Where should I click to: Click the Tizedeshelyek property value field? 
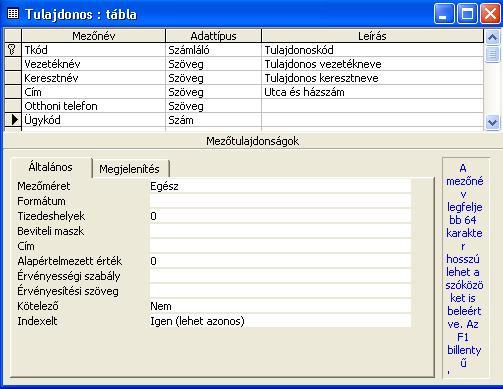280,216
